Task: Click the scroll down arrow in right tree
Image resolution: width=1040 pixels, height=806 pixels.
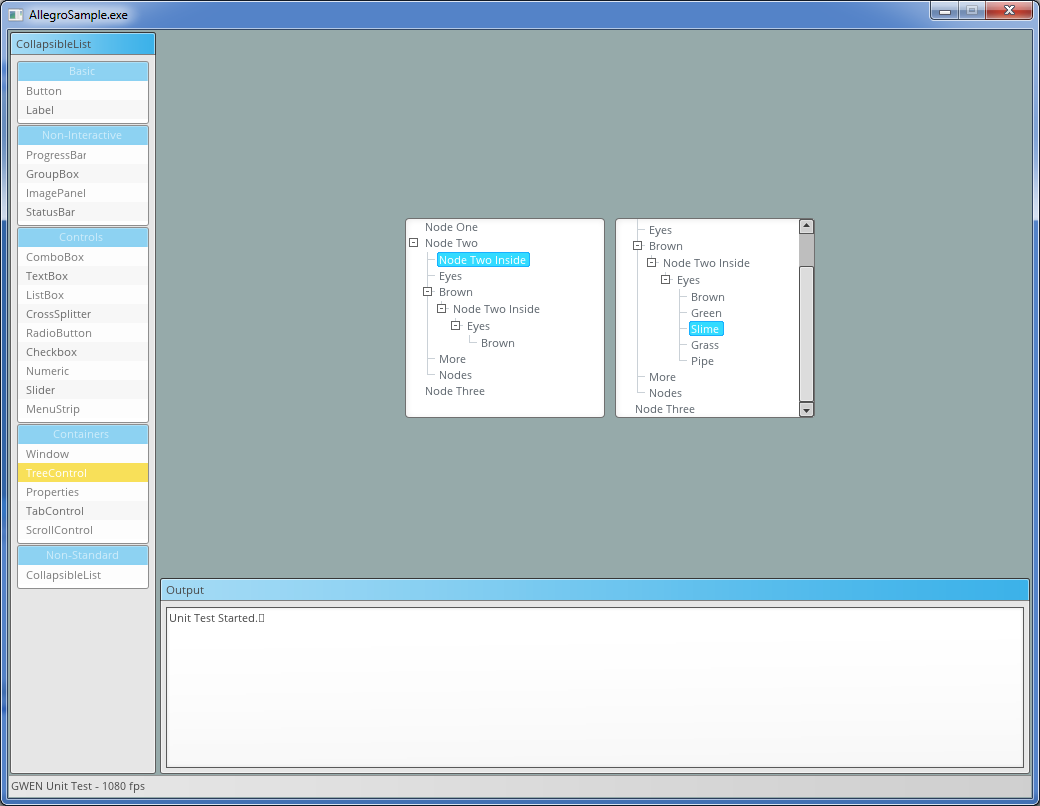Action: pos(806,410)
